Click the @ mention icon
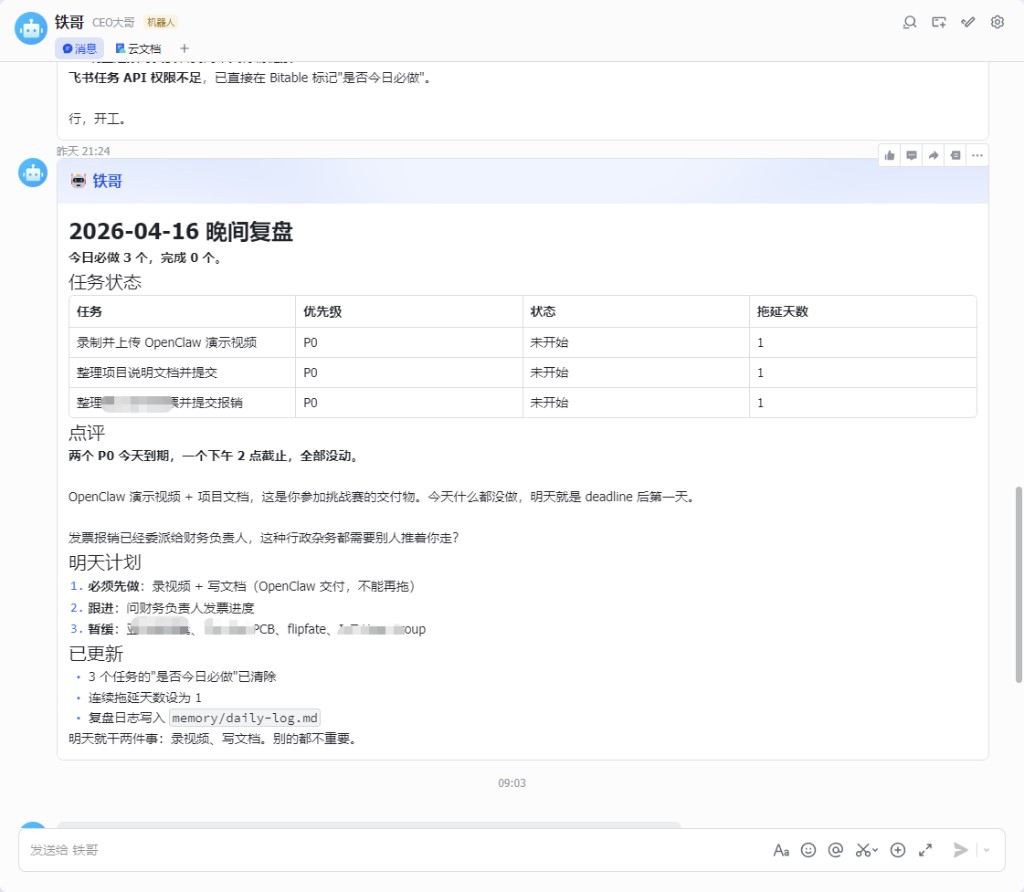 (x=835, y=850)
